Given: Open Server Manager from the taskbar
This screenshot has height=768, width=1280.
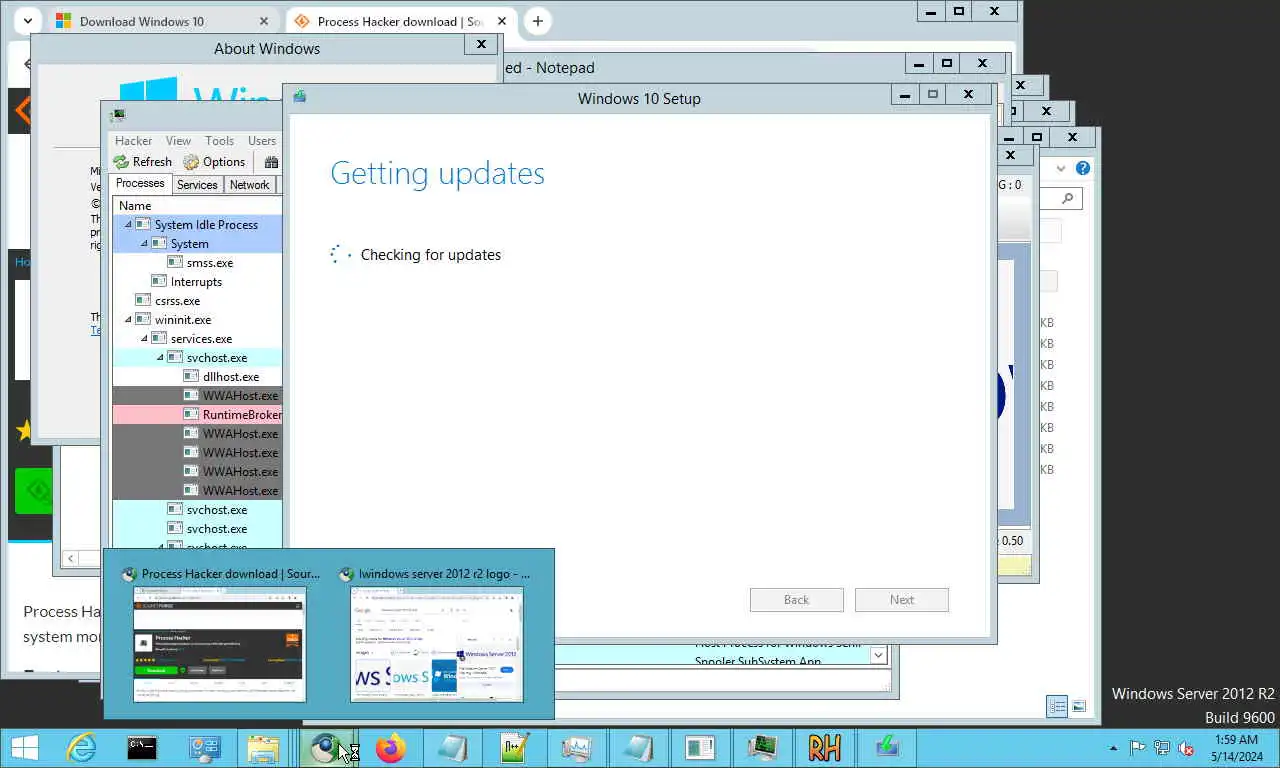Looking at the screenshot, I should point(204,748).
